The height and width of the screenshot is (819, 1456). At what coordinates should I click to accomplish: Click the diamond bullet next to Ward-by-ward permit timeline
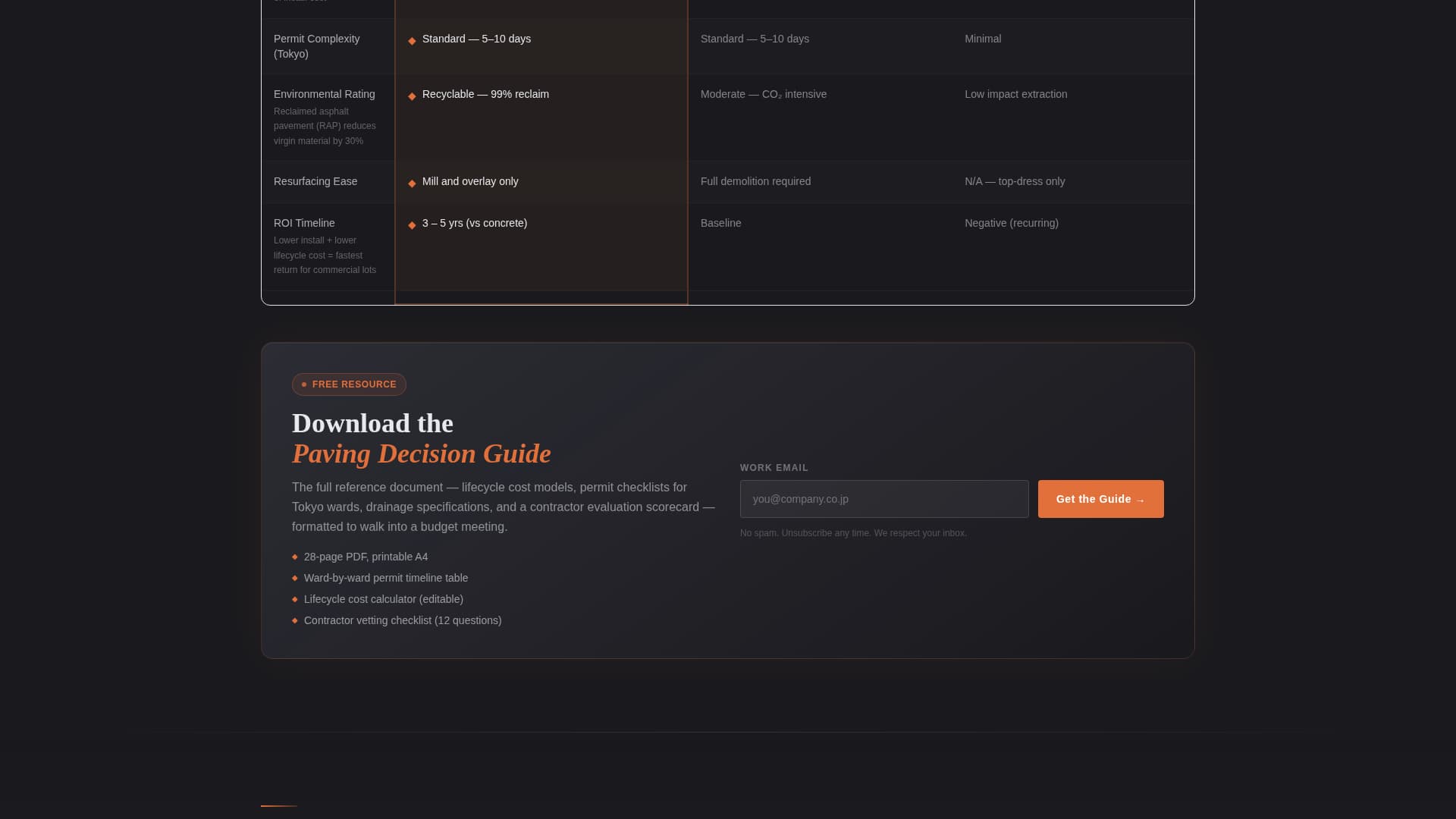pos(295,578)
